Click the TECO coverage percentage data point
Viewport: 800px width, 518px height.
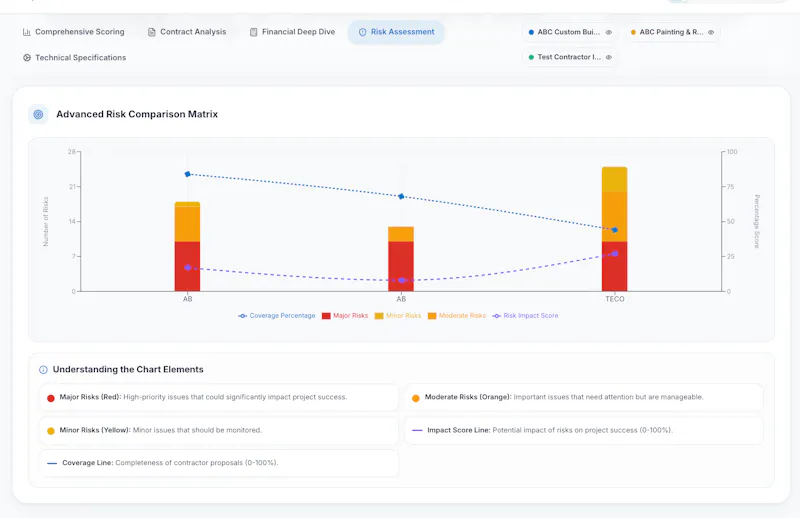(615, 230)
